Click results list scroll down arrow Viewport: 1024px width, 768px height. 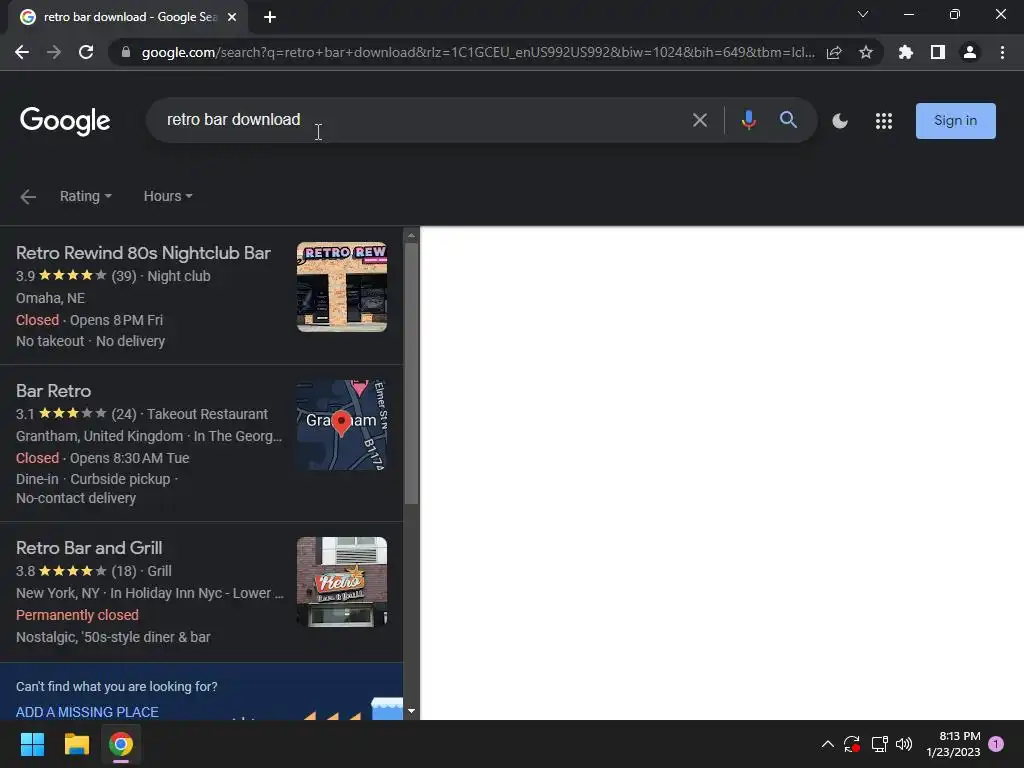(411, 711)
